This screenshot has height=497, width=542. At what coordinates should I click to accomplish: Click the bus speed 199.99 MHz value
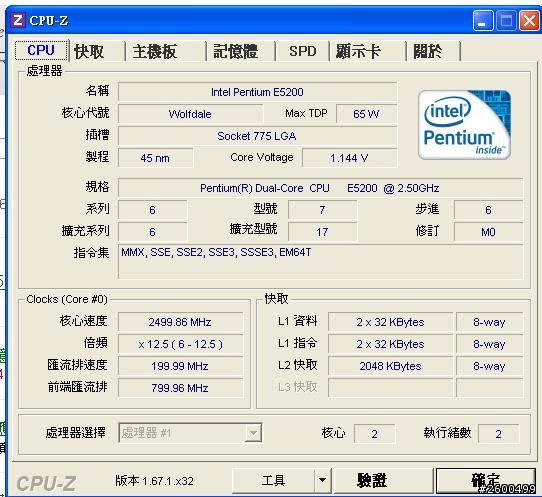[180, 366]
